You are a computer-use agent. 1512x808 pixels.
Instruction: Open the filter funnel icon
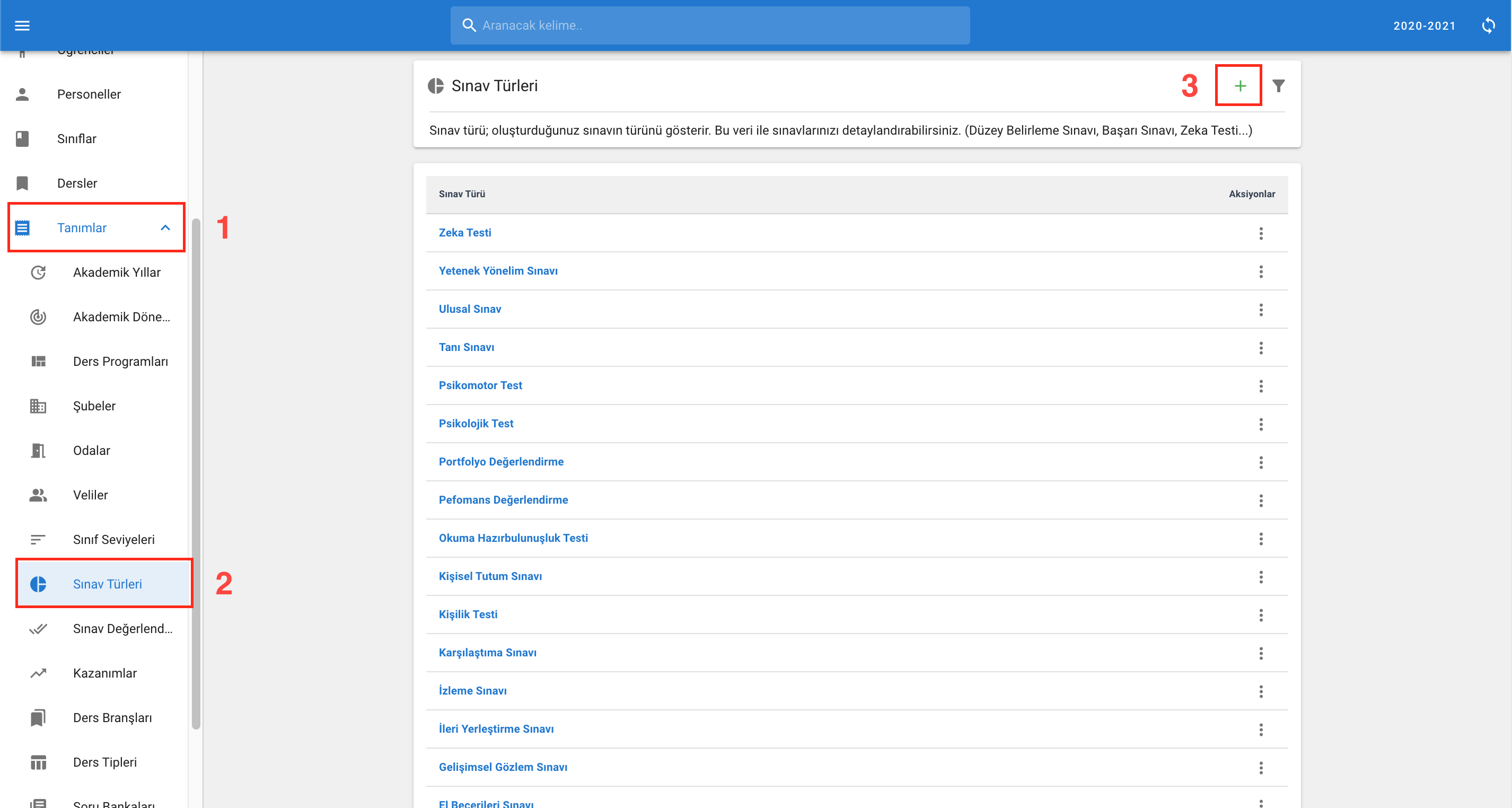pyautogui.click(x=1278, y=86)
